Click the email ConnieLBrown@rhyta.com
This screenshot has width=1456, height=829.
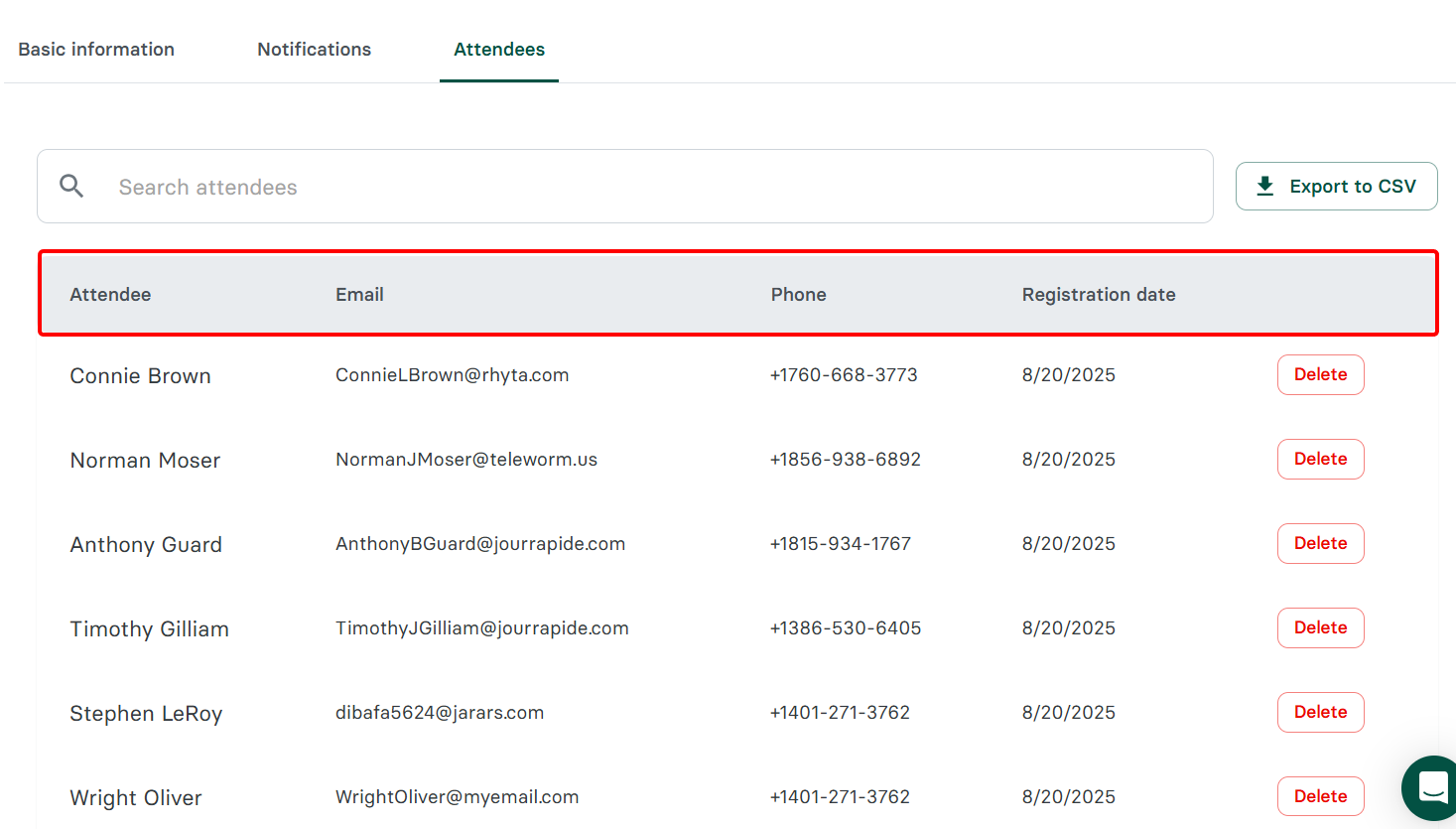[452, 374]
